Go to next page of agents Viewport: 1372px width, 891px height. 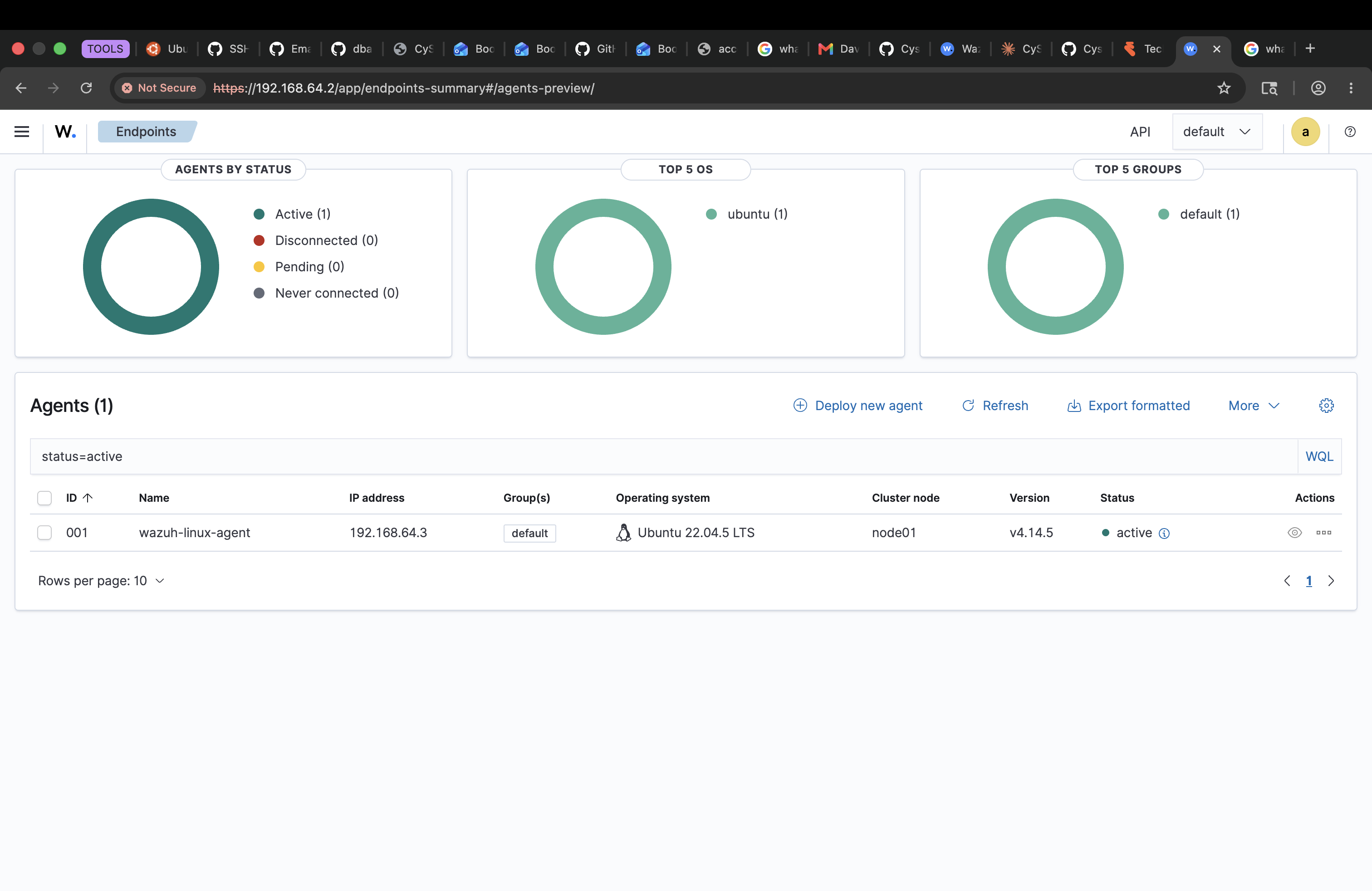[1331, 581]
